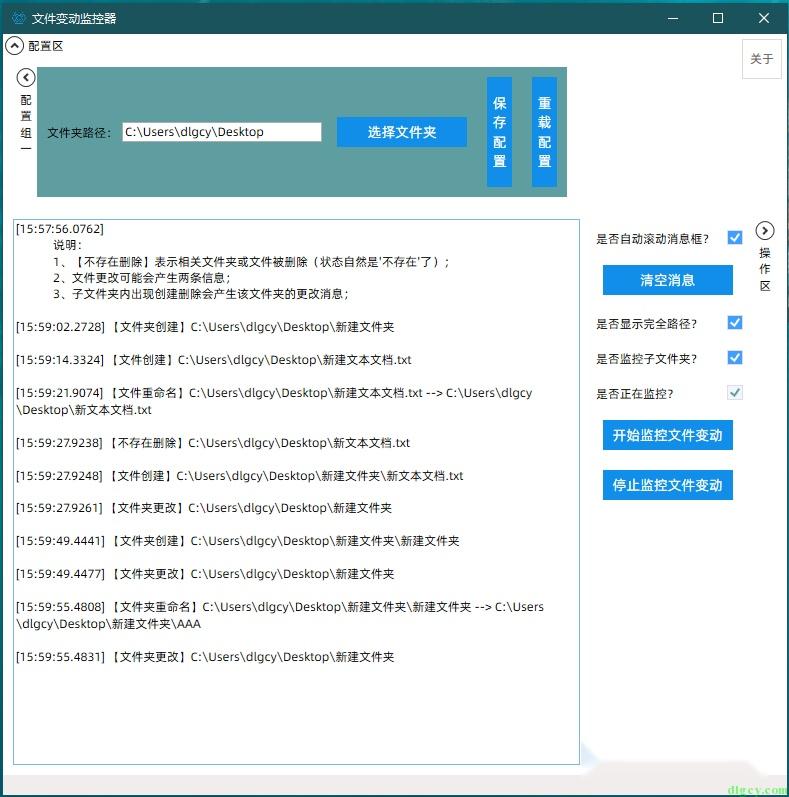789x797 pixels.
Task: Toggle 是否监控子文件夹 checkbox
Action: click(x=735, y=358)
